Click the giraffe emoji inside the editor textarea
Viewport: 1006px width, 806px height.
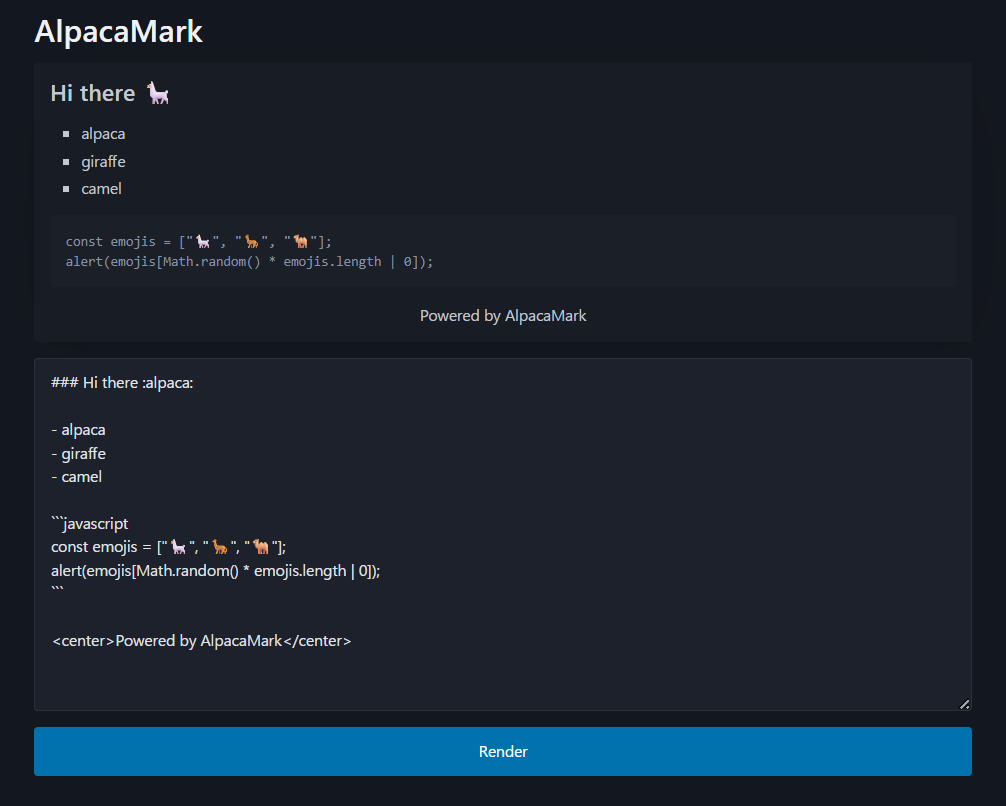point(220,547)
